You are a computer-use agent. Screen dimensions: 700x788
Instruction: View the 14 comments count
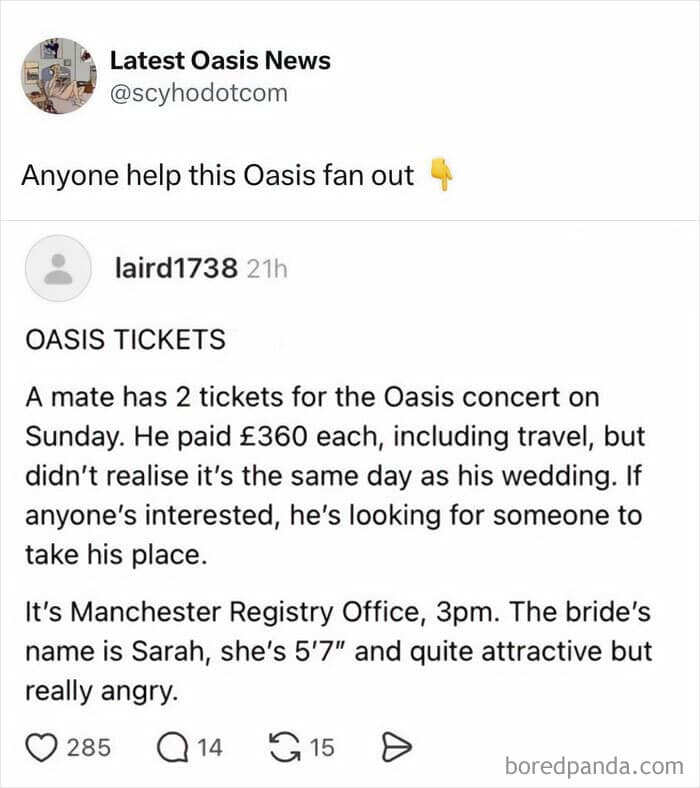point(210,747)
